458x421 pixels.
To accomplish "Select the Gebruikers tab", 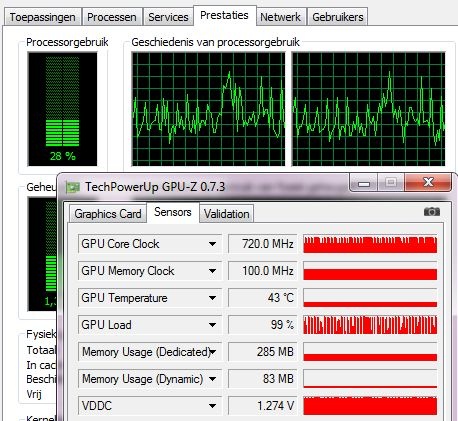I will click(338, 17).
